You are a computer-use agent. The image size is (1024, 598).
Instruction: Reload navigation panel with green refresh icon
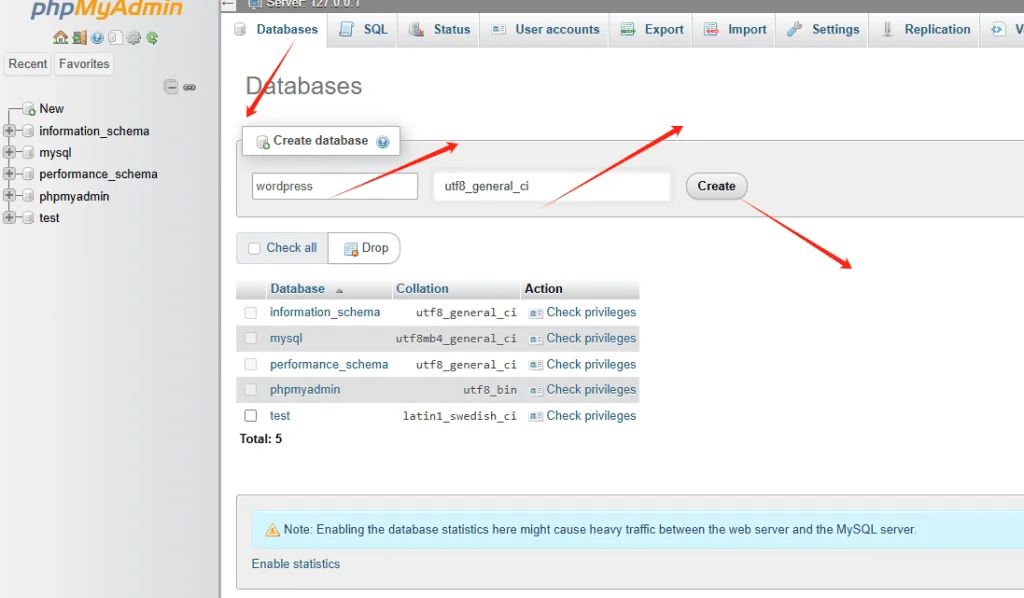(x=152, y=38)
